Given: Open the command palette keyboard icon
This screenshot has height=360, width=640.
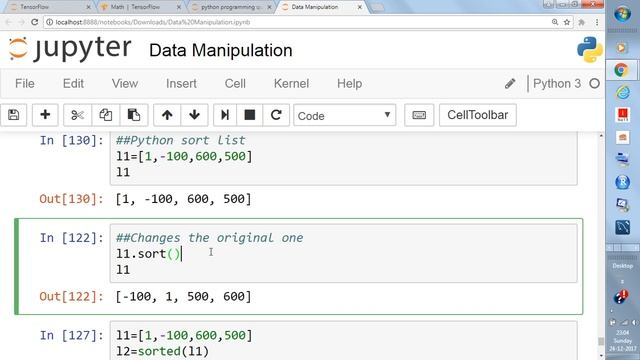Looking at the screenshot, I should click(419, 115).
